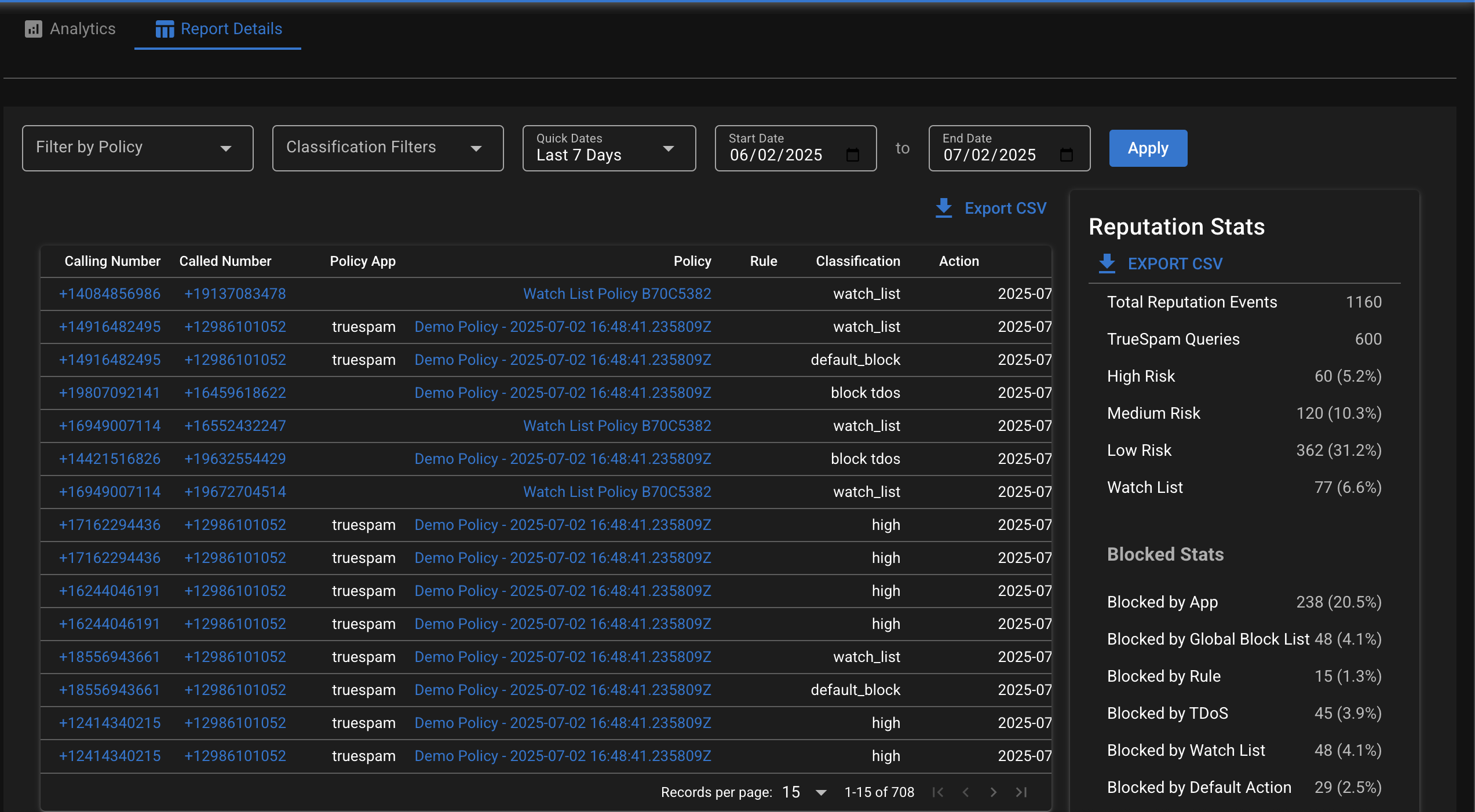Jump to the last page of records

click(x=1021, y=792)
